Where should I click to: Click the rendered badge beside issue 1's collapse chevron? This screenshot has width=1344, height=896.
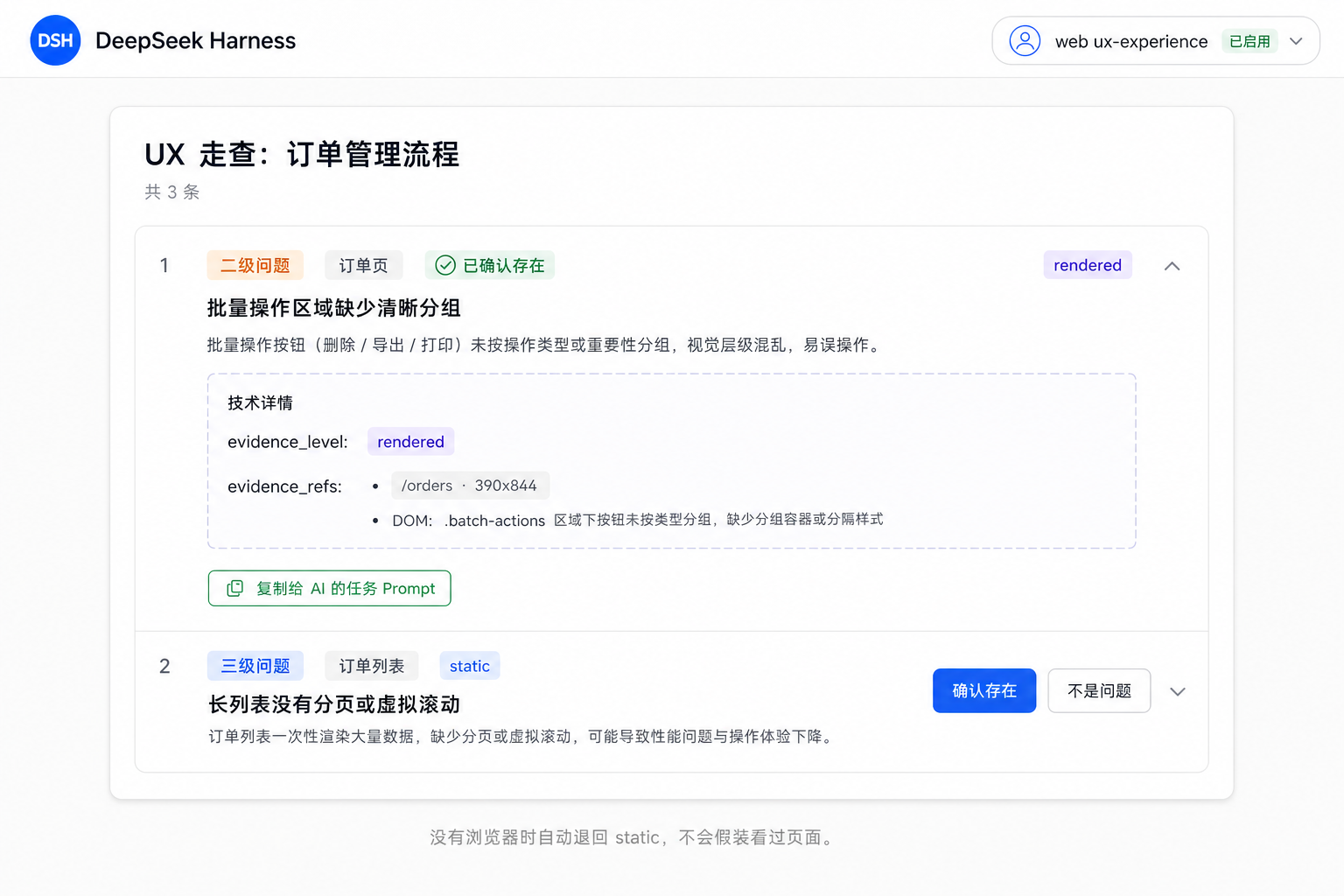click(1088, 265)
